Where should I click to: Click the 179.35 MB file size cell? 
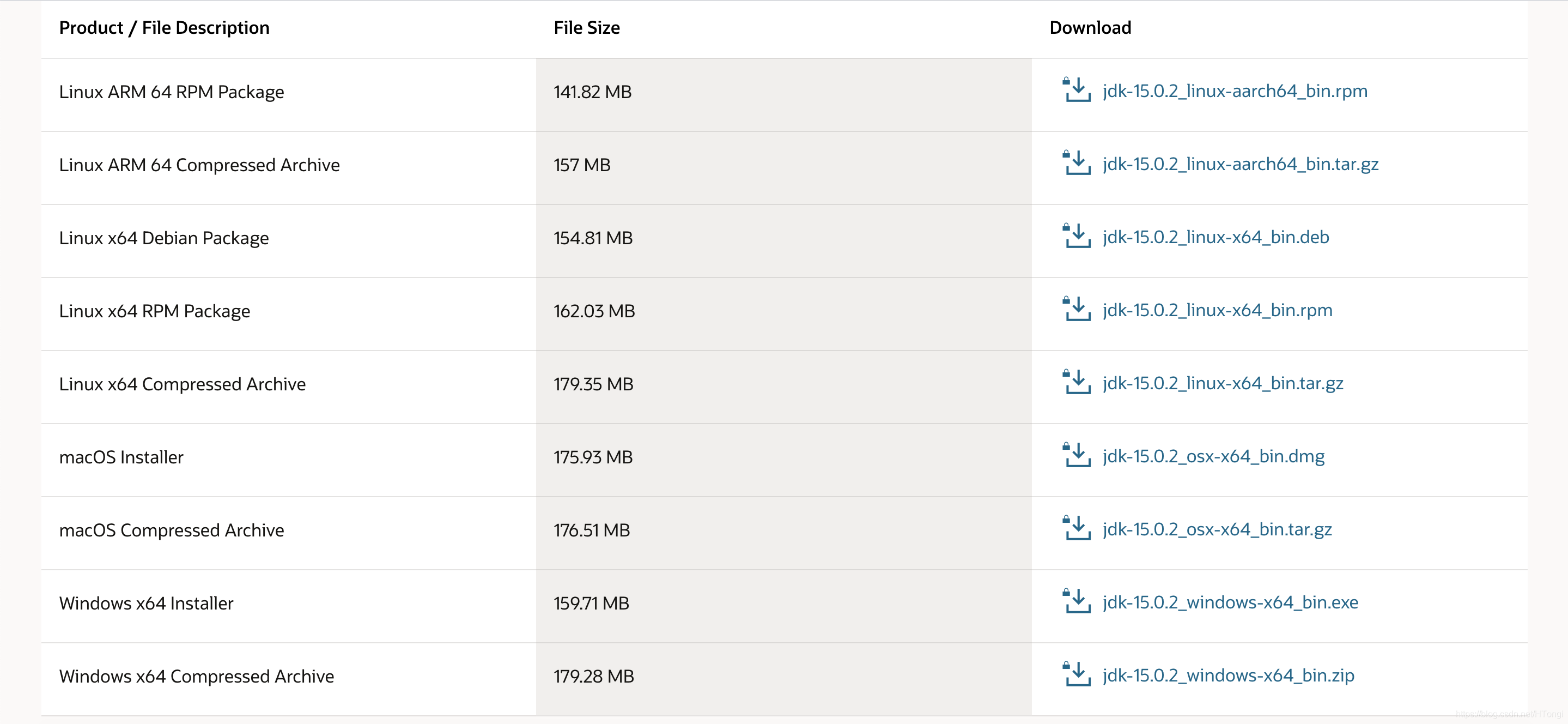tap(593, 384)
